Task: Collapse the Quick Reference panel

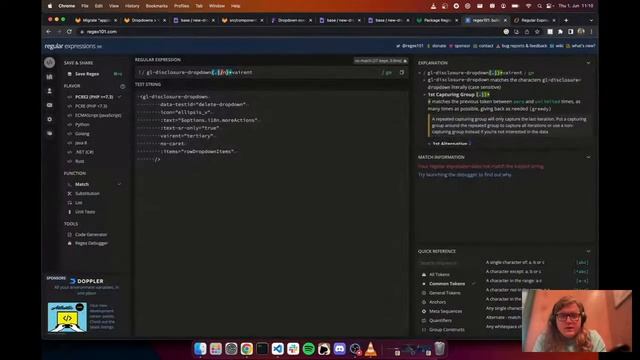Action: pyautogui.click(x=588, y=251)
